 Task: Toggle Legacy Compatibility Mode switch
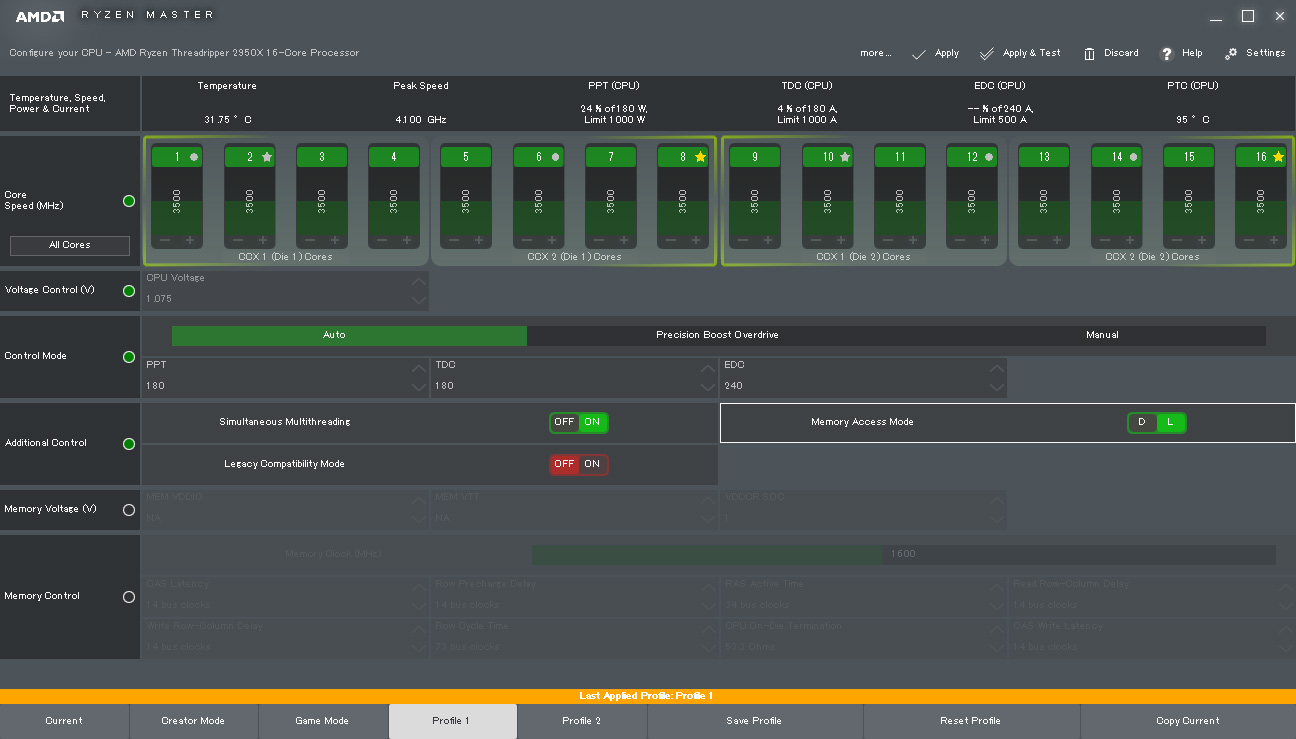click(x=578, y=464)
